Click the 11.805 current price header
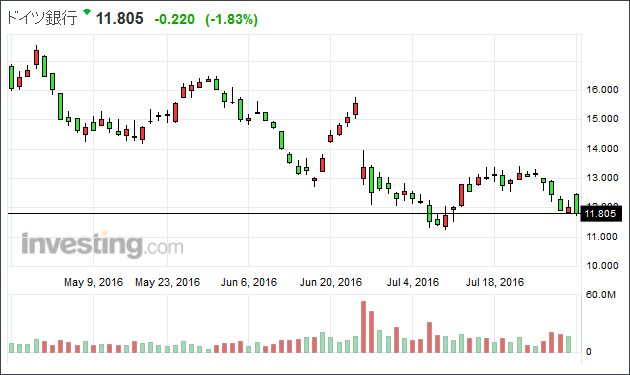Viewport: 630px width, 375px height. click(x=120, y=18)
